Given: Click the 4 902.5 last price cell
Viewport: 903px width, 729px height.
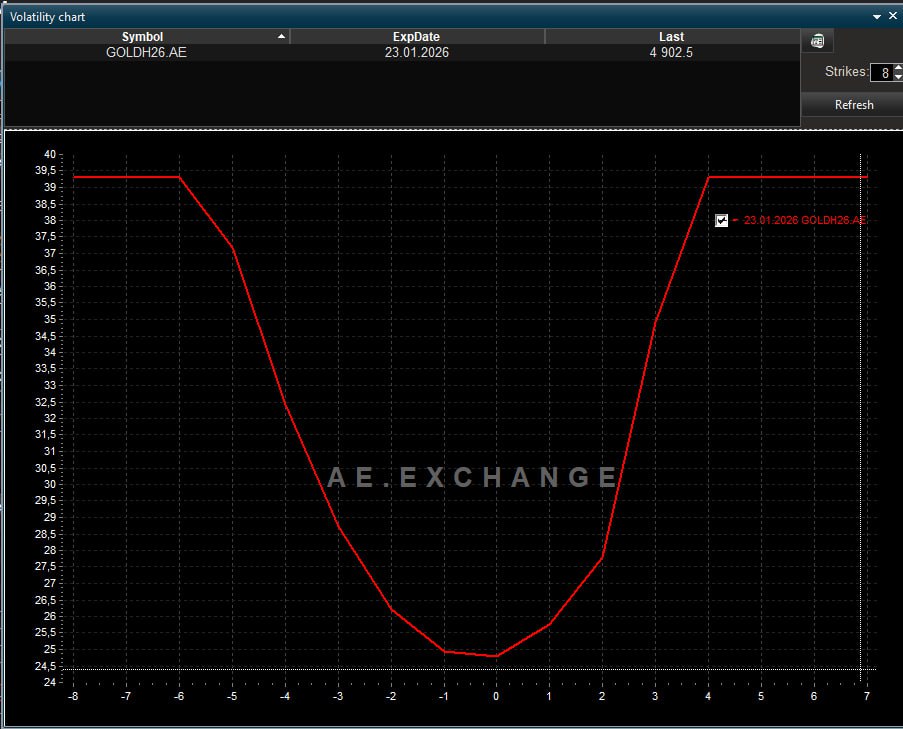Looking at the screenshot, I should (x=671, y=52).
